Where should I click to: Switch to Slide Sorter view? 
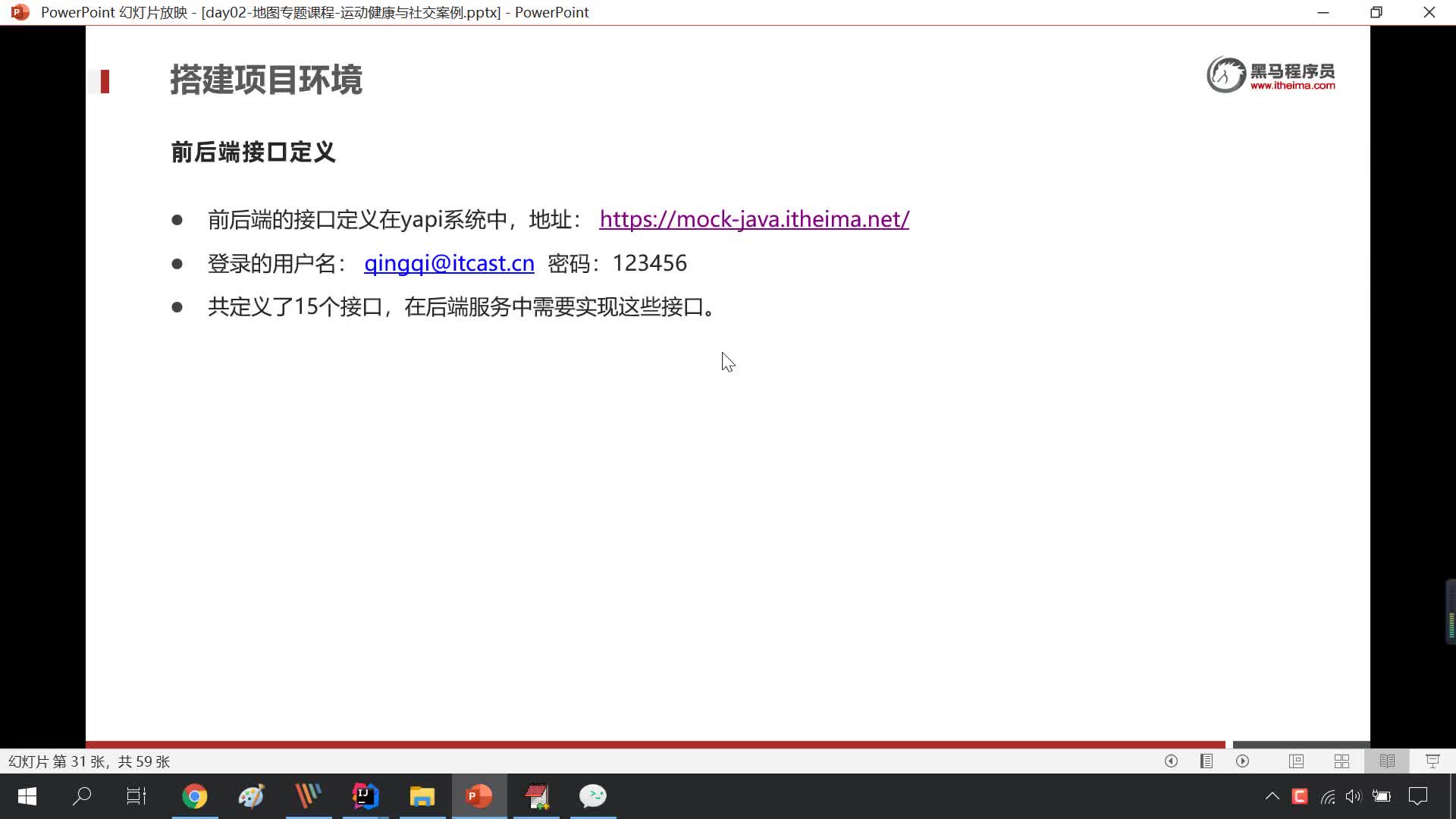pyautogui.click(x=1341, y=761)
